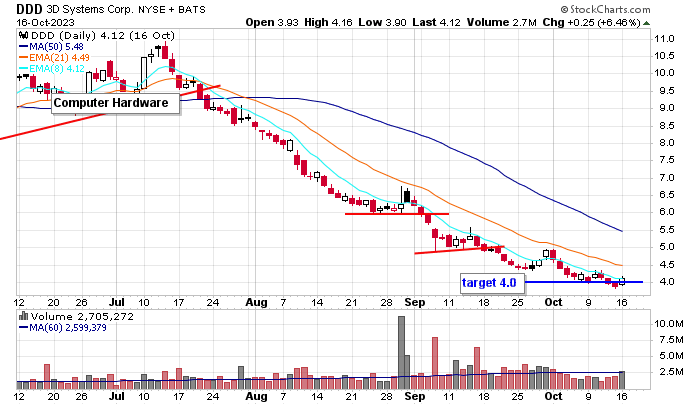
Task: Select the High 4.16 value
Action: tap(328, 22)
